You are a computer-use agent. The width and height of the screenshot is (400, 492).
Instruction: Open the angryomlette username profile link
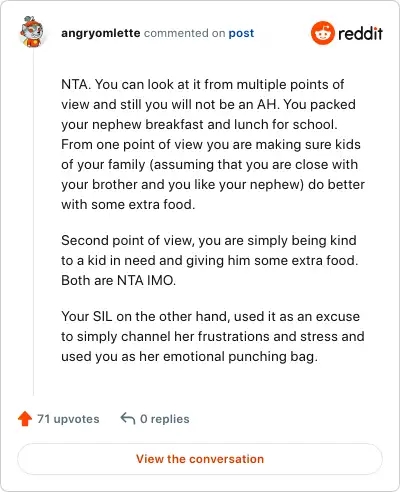point(101,33)
